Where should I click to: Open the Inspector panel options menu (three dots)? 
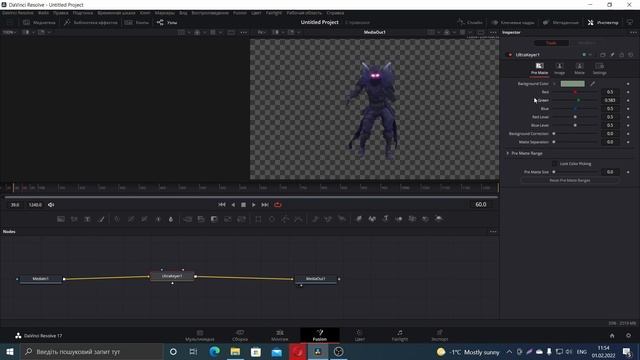[x=633, y=32]
